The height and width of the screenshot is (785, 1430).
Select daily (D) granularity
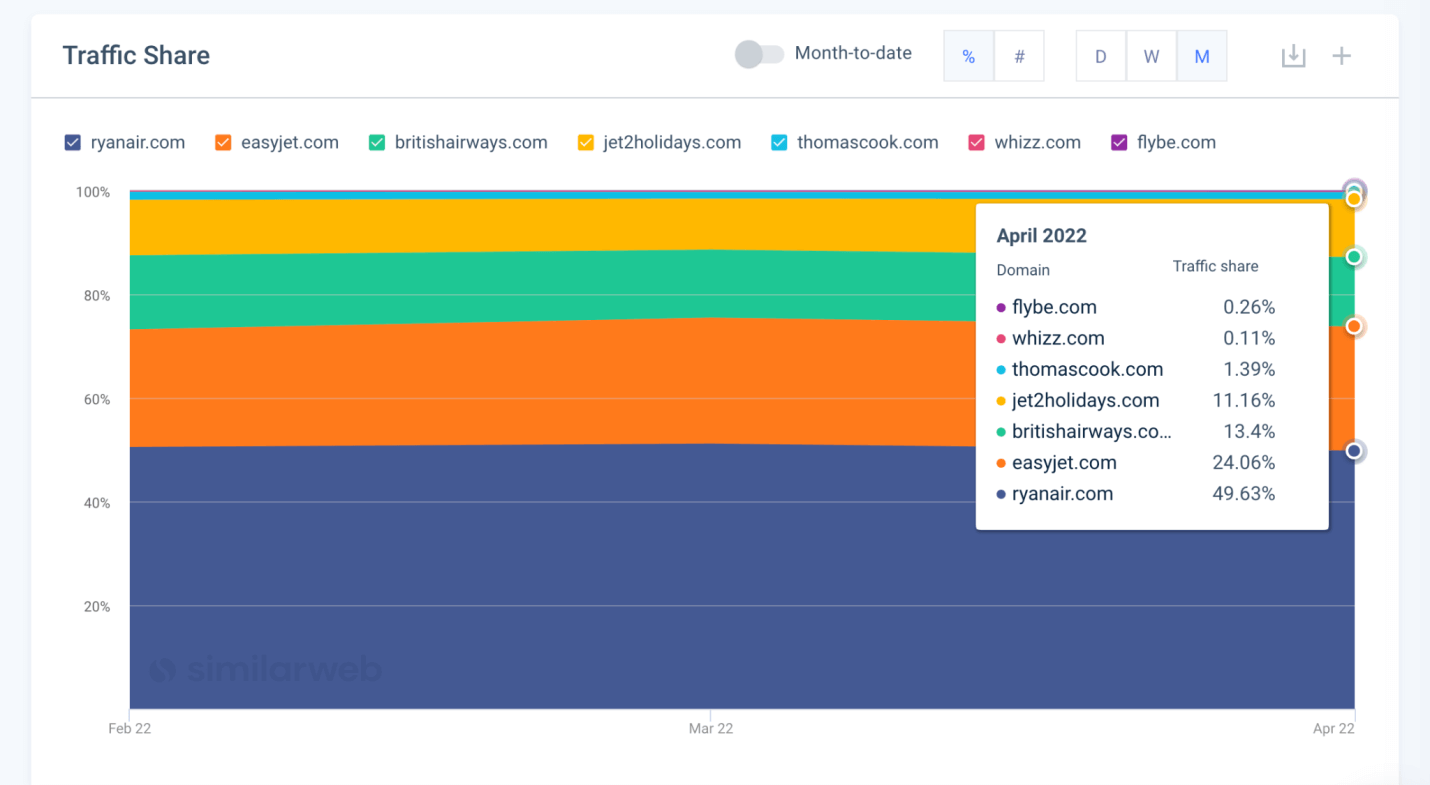(1101, 56)
